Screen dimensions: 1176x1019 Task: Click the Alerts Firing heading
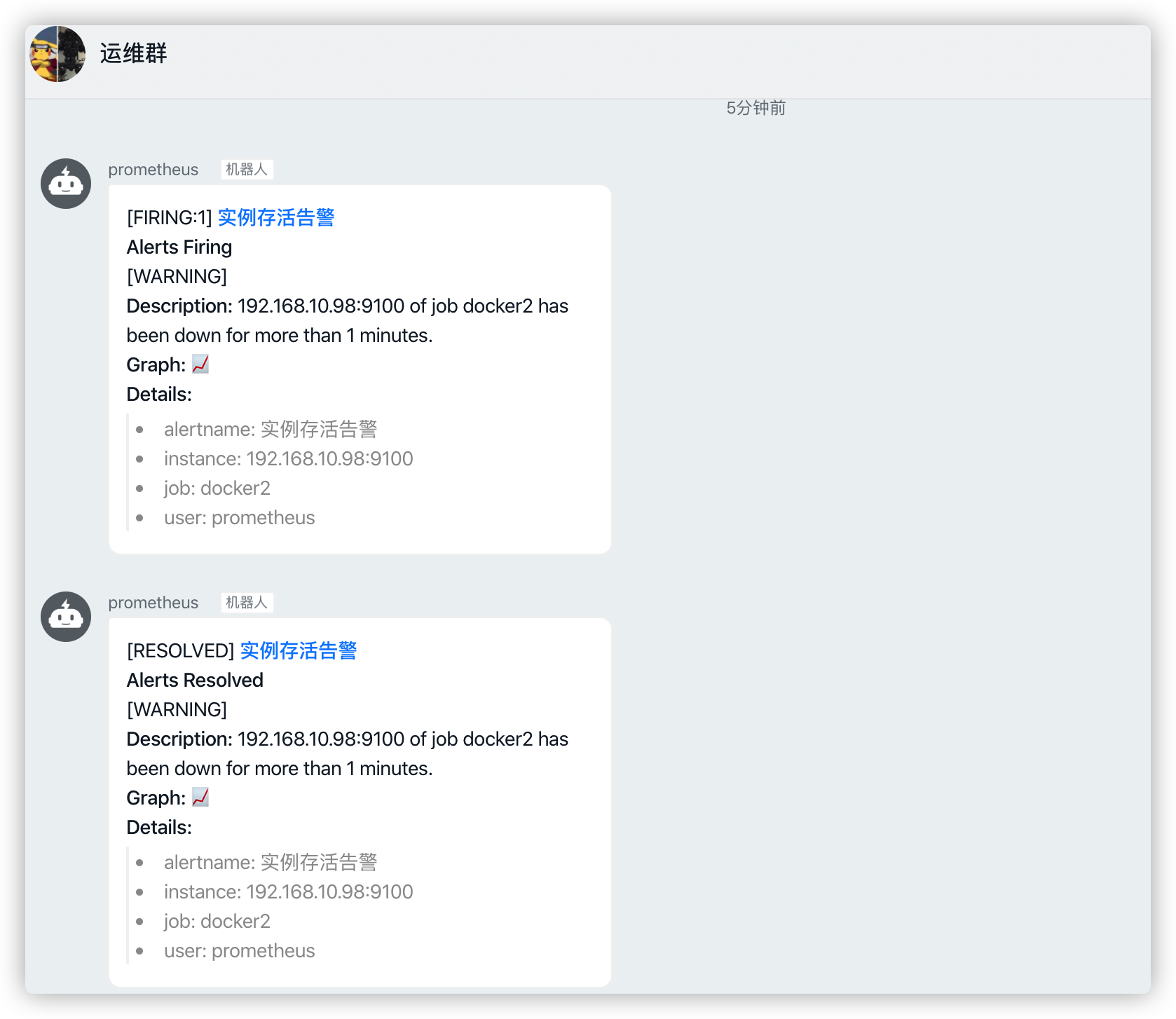[x=179, y=247]
